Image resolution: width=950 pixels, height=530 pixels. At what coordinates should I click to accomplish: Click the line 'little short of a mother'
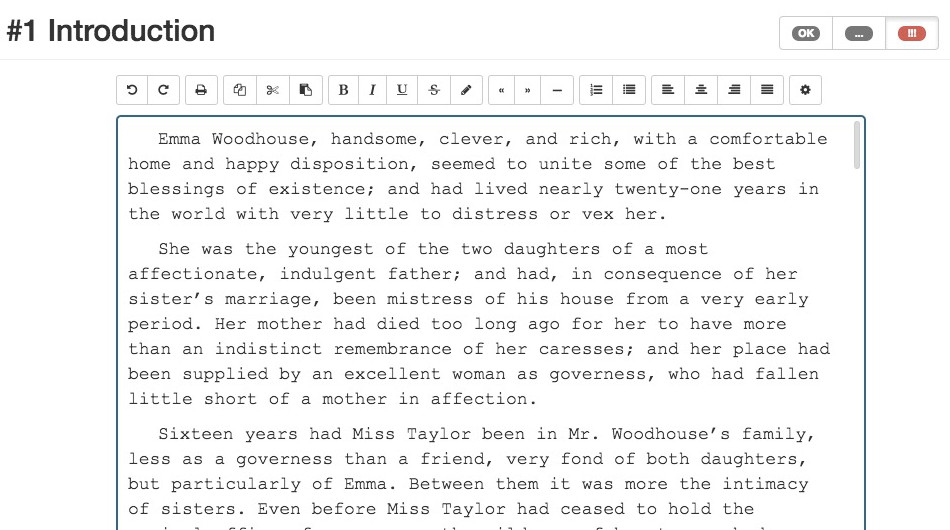click(x=256, y=399)
